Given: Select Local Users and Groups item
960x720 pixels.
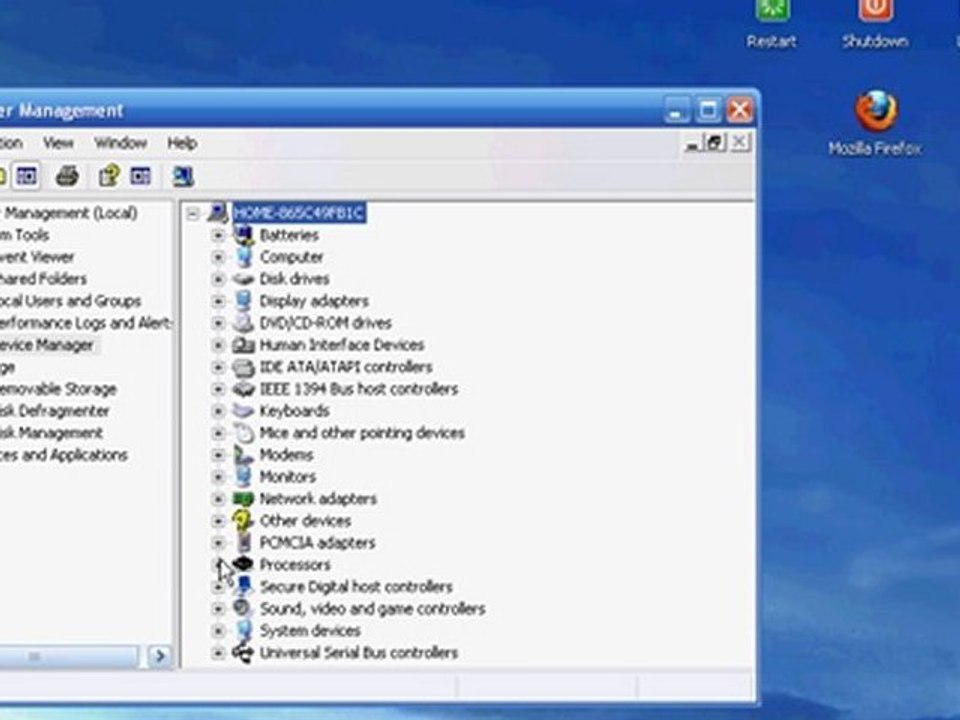Looking at the screenshot, I should tap(70, 301).
